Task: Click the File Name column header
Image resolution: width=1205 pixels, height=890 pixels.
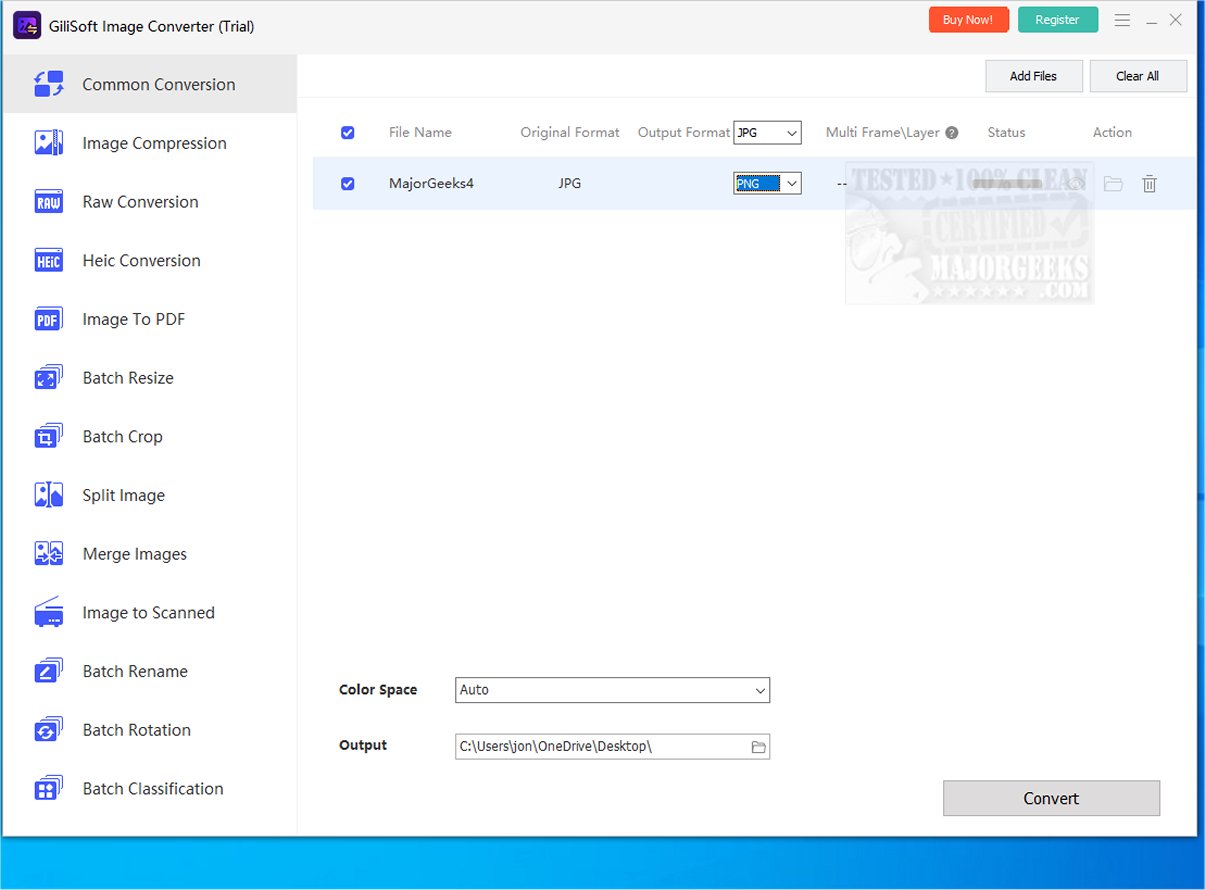Action: (420, 132)
